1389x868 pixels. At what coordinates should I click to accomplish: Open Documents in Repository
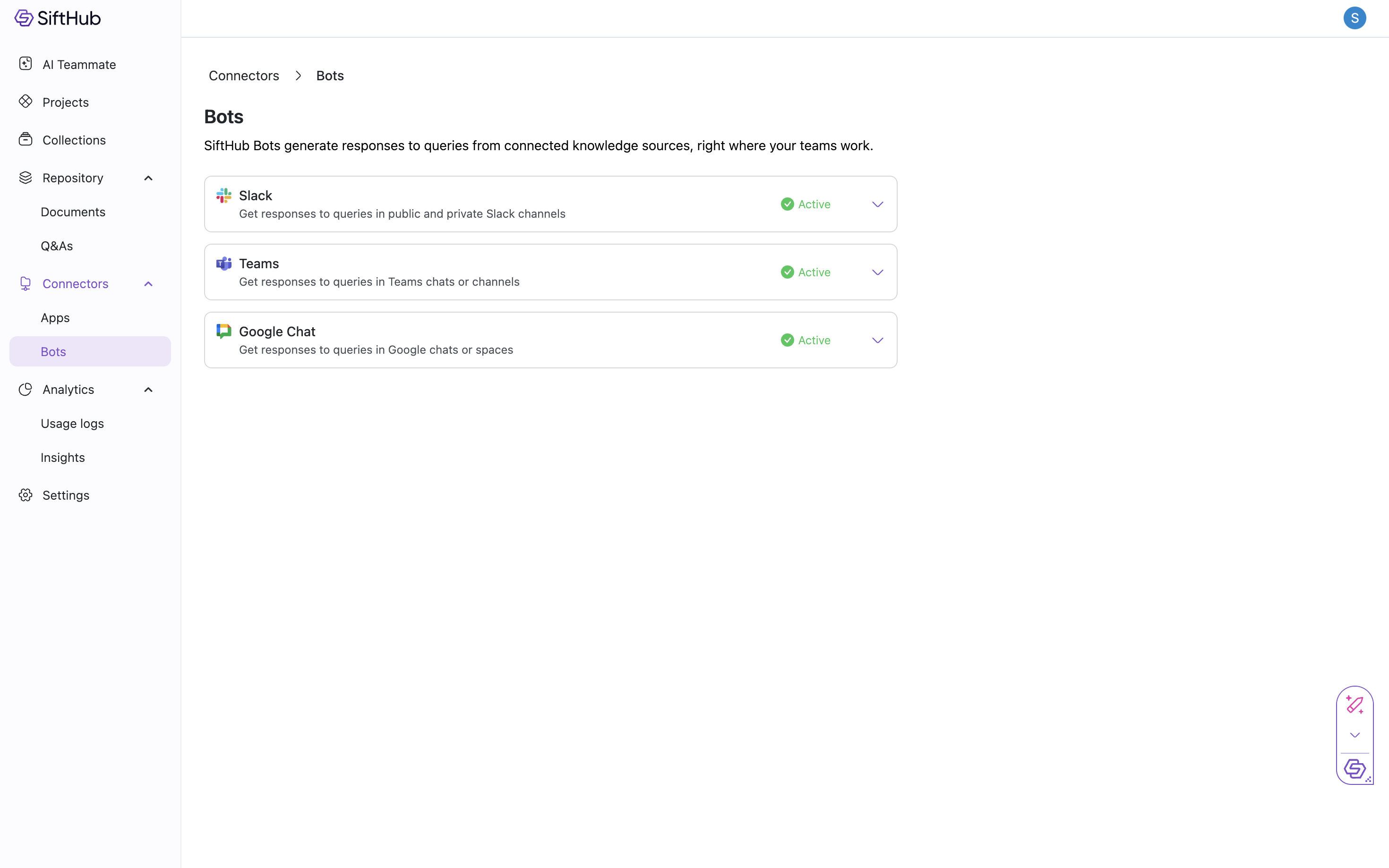click(73, 212)
